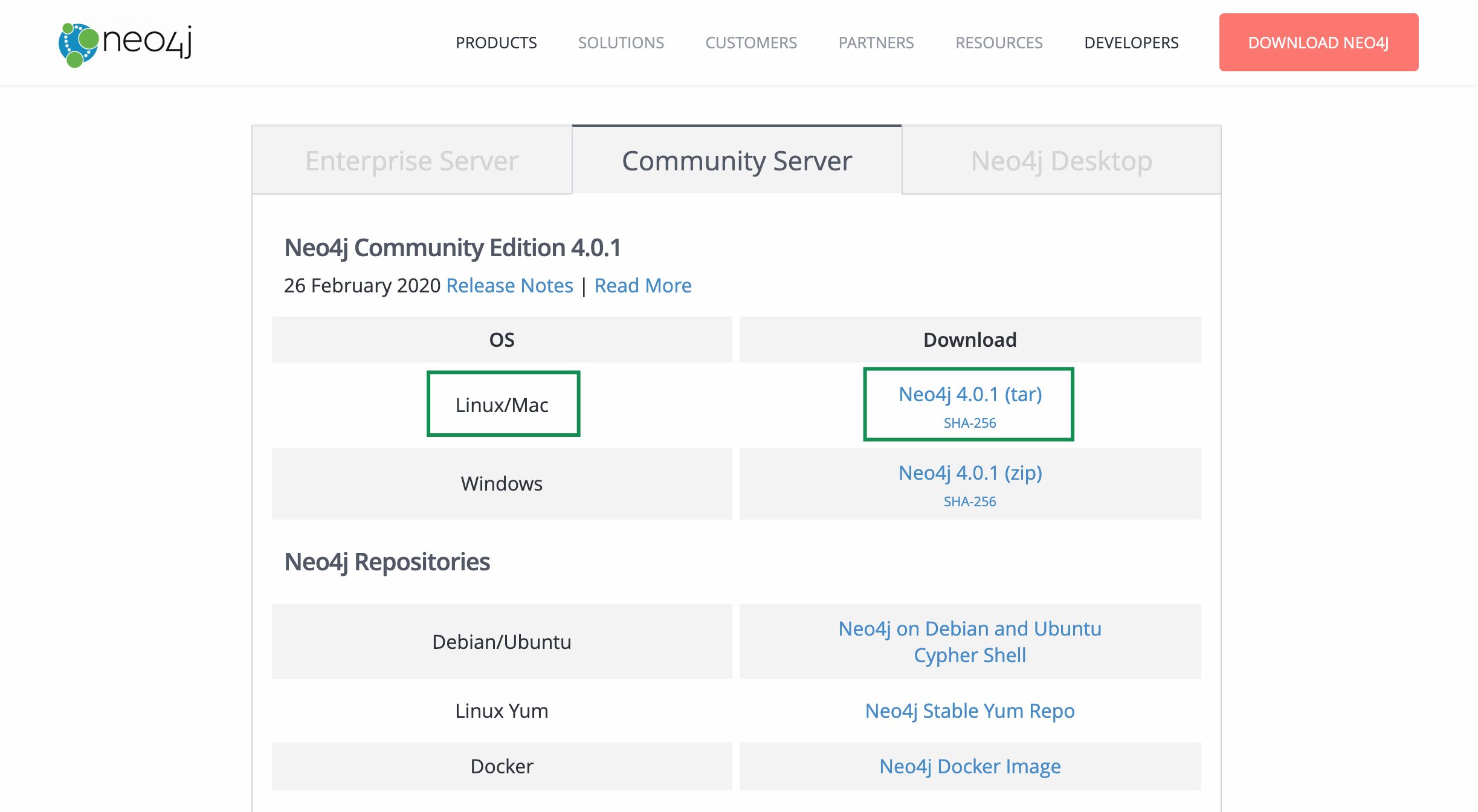Screen dimensions: 1478x812
Task: Open SHA-256 link under the tar download
Action: [970, 423]
